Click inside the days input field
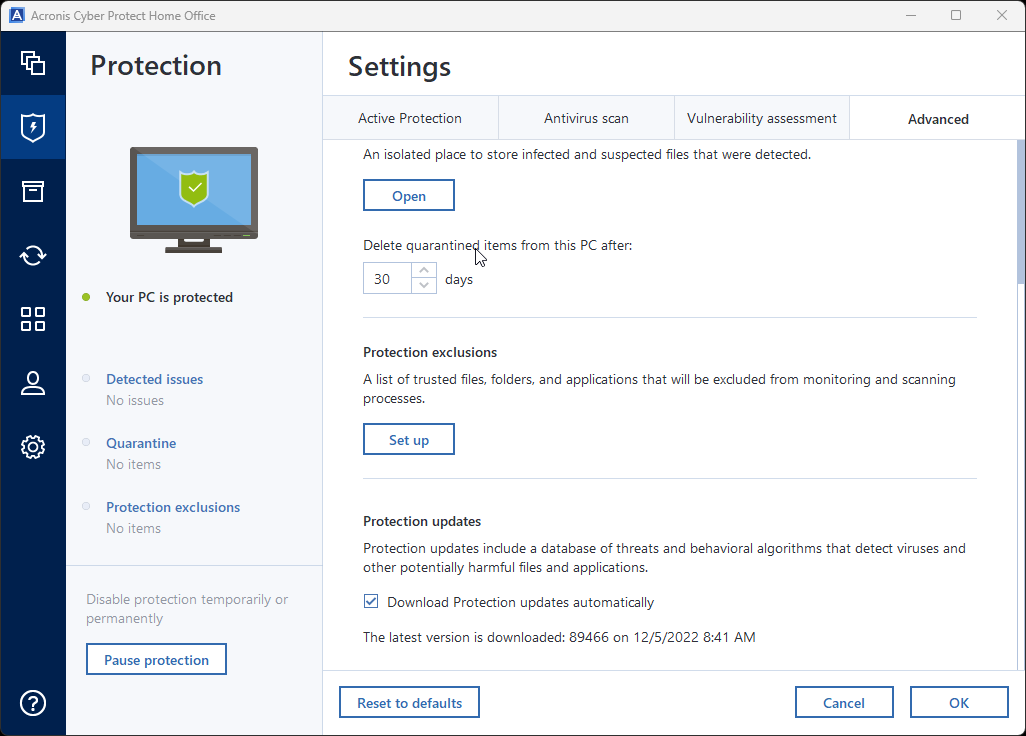Screen dimensions: 1026x736 pos(385,278)
